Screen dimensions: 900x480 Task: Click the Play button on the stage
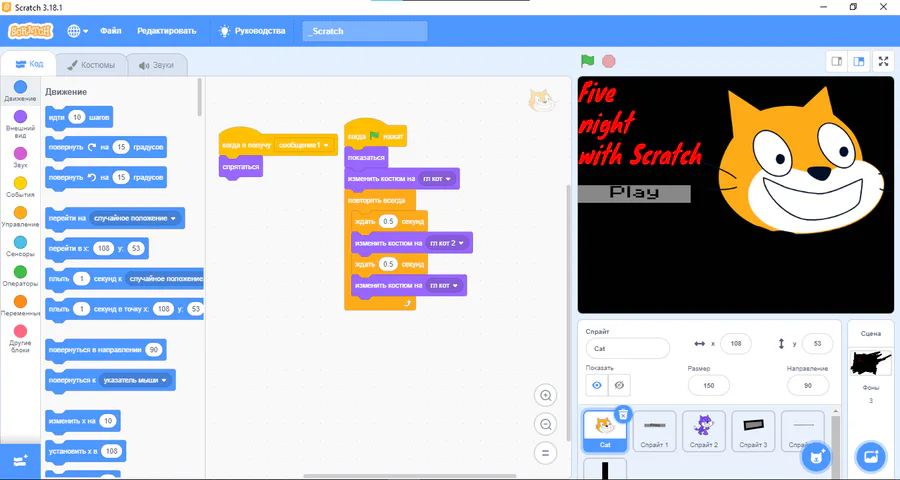(x=634, y=193)
